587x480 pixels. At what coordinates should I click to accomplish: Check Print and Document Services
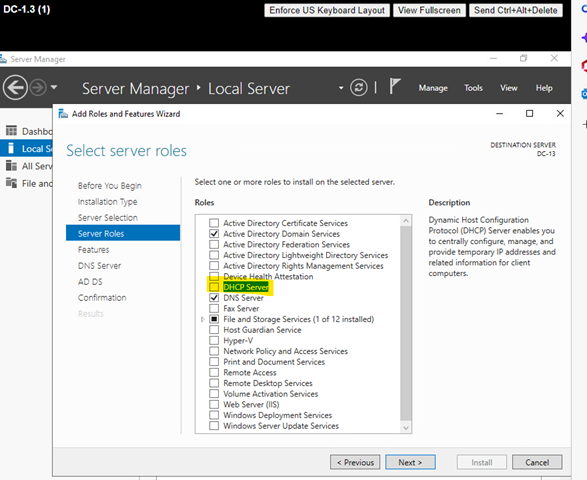(x=214, y=362)
